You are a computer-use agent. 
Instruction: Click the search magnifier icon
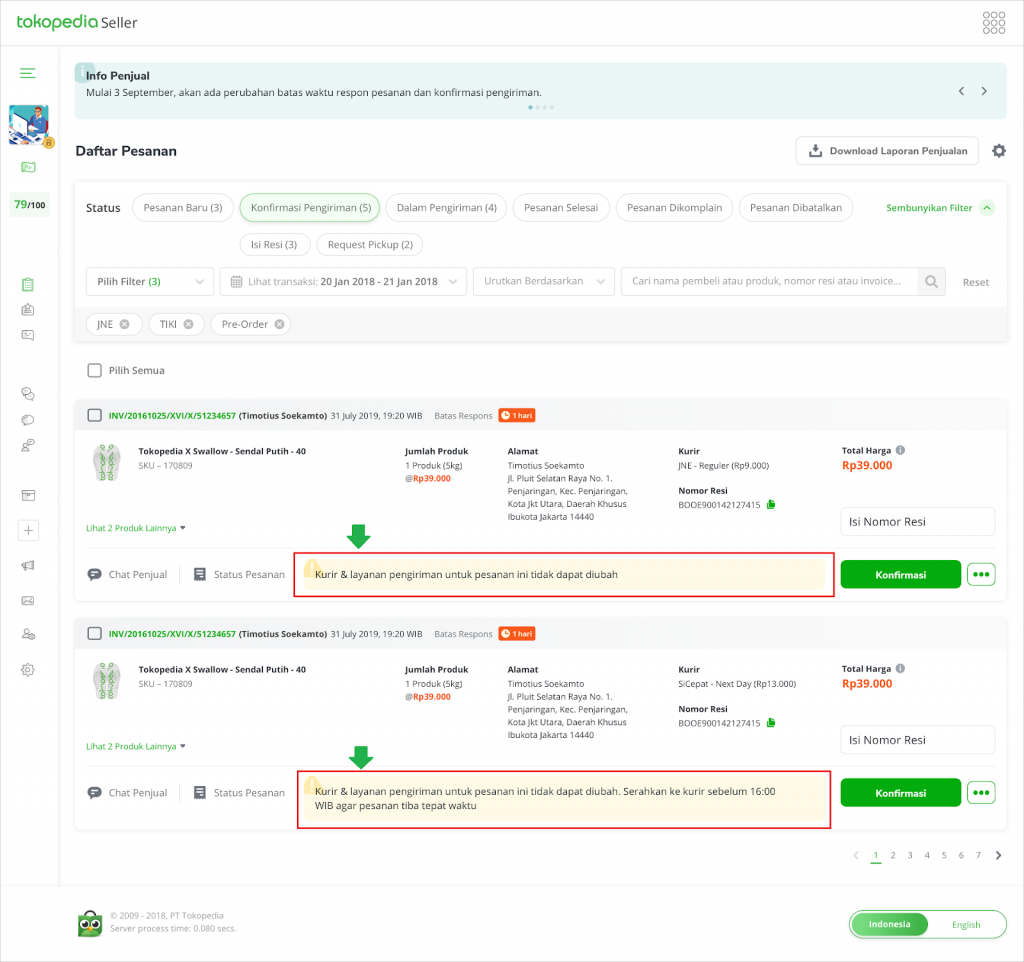tap(931, 281)
